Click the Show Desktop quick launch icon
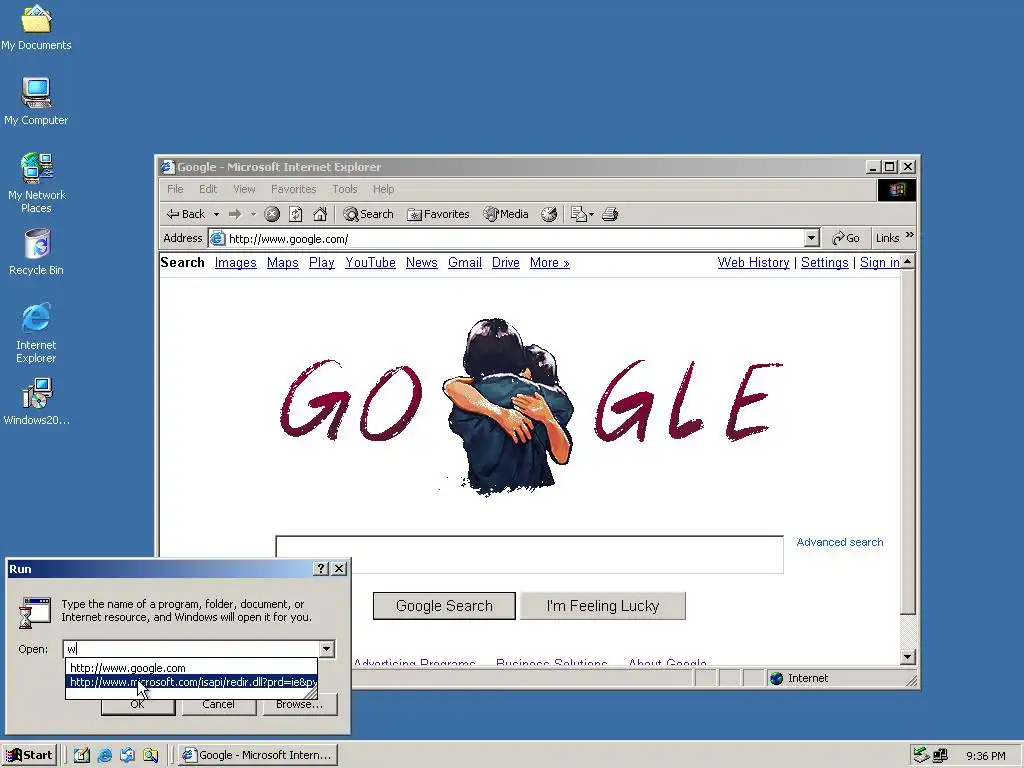 click(x=82, y=755)
